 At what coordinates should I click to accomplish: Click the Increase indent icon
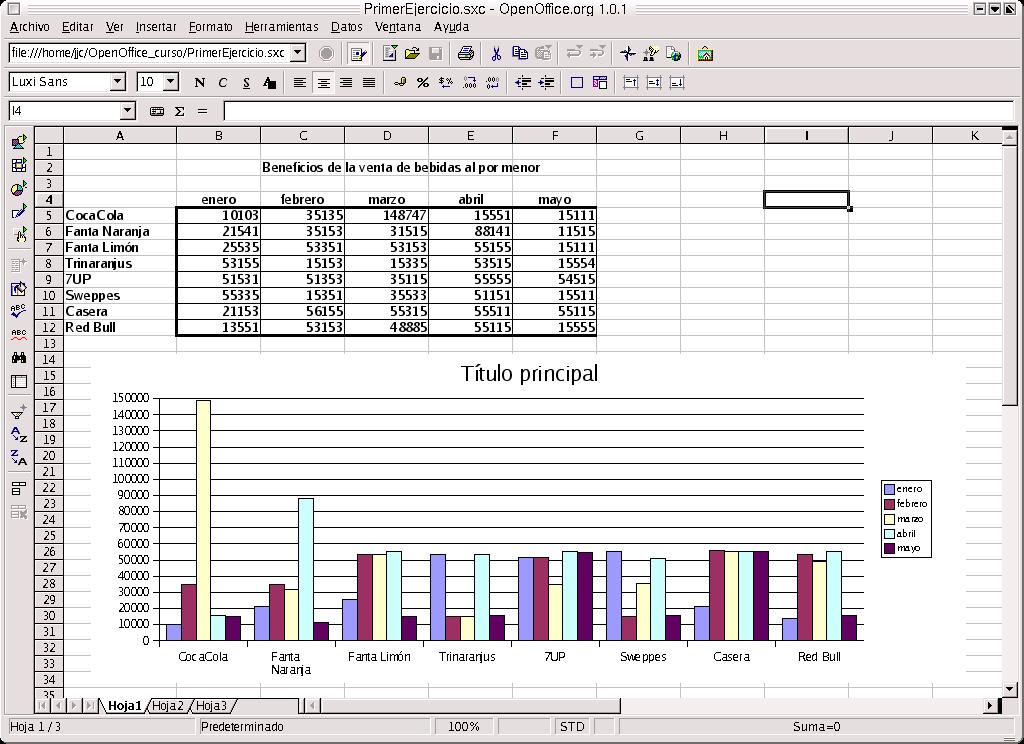pos(546,82)
